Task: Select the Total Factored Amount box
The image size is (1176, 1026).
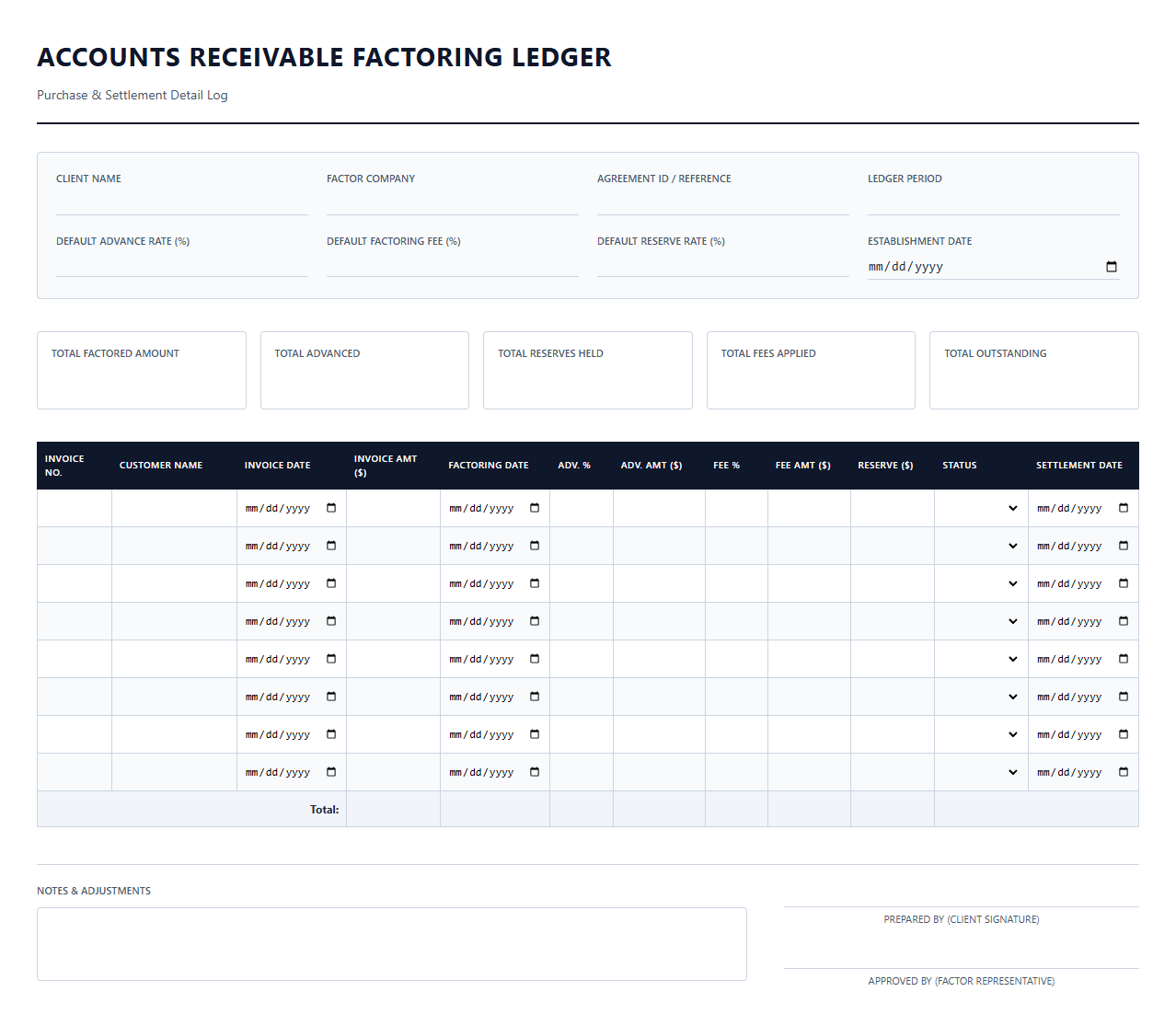Action: [142, 370]
